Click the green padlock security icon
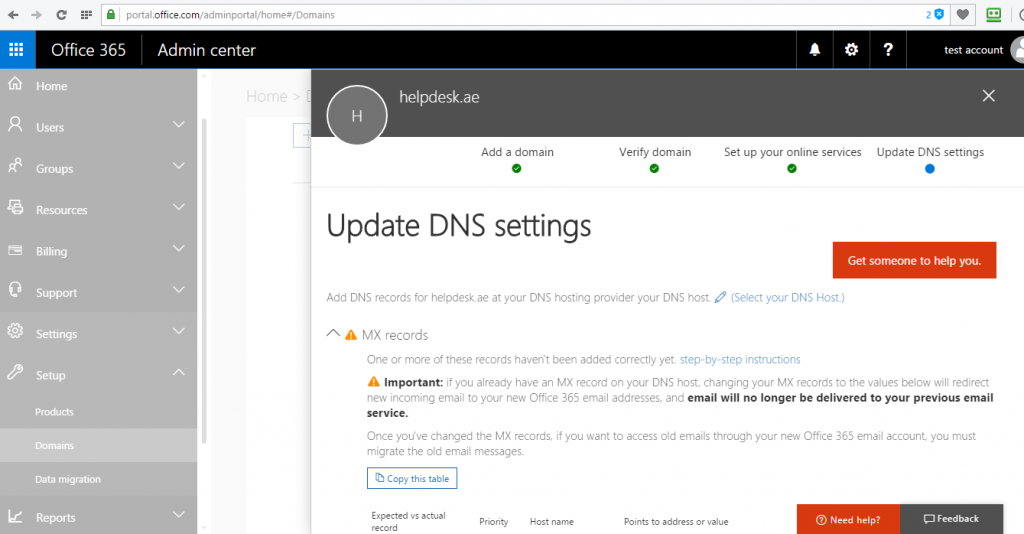Screen dimensions: 1024x534 pos(111,14)
